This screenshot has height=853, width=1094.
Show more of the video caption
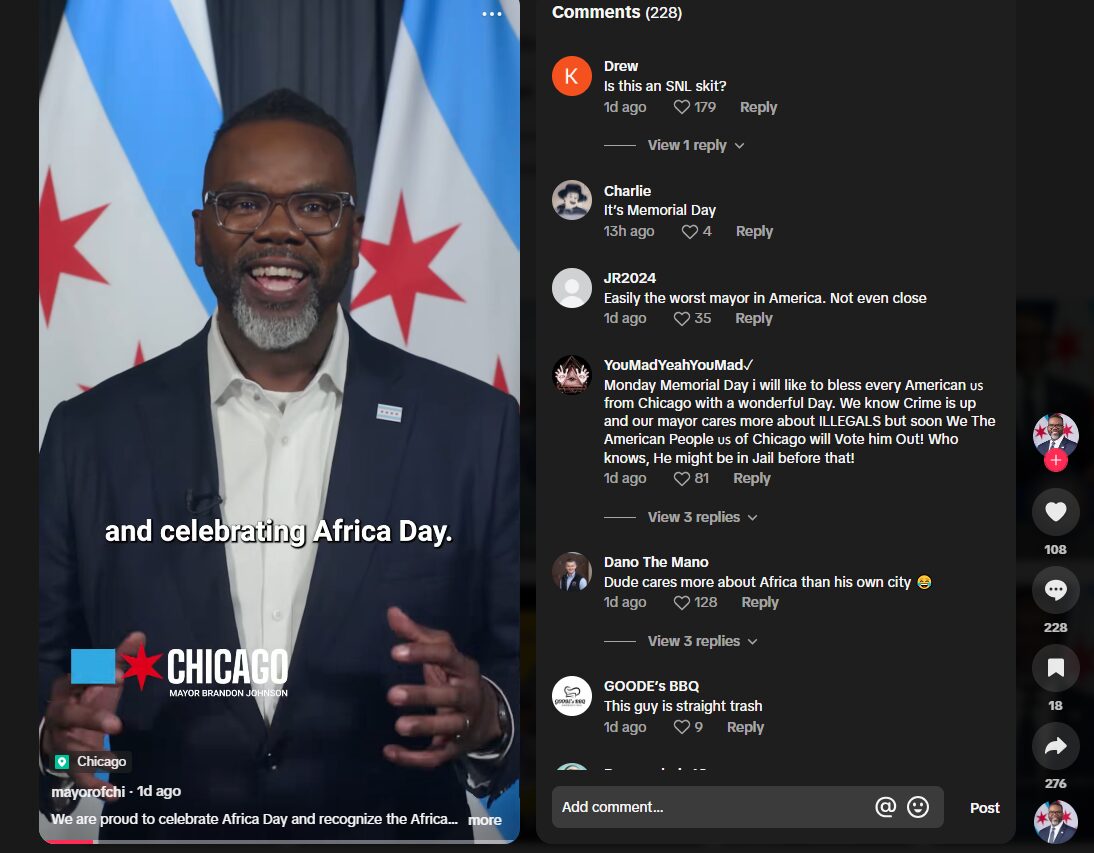click(484, 820)
